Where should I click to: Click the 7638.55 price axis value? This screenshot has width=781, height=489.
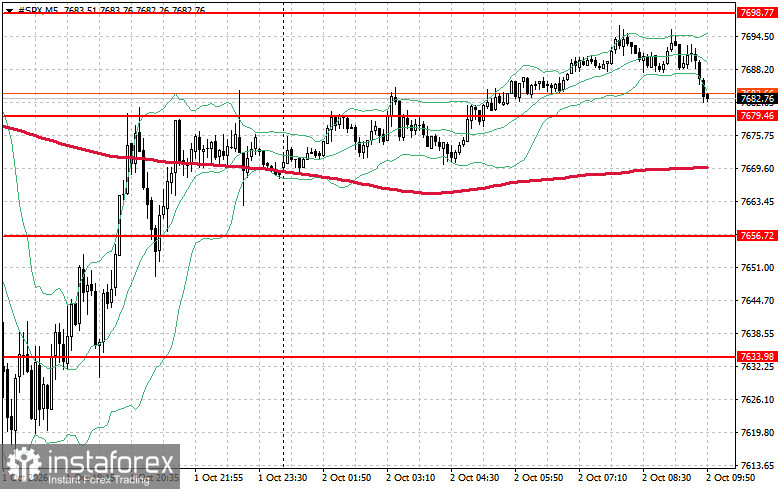(x=757, y=334)
